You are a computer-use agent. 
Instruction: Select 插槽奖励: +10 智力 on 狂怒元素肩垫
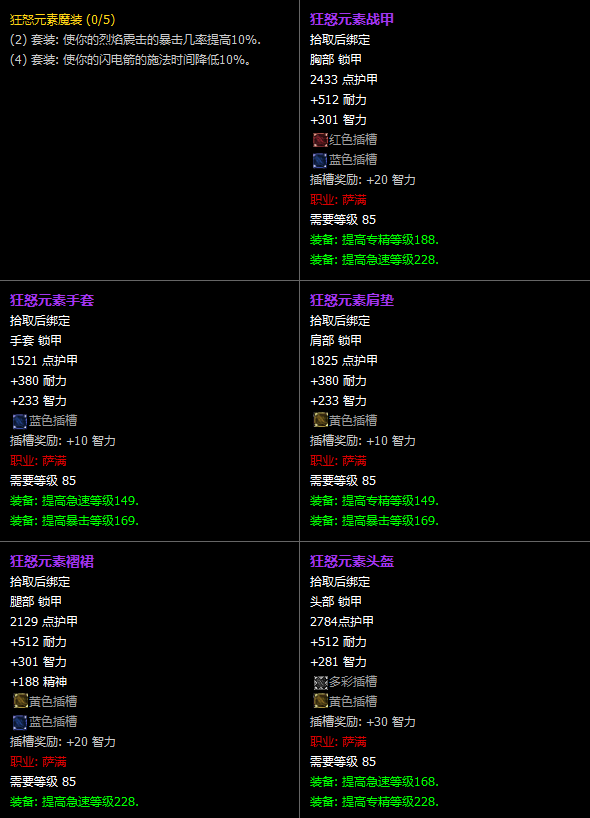[x=363, y=441]
